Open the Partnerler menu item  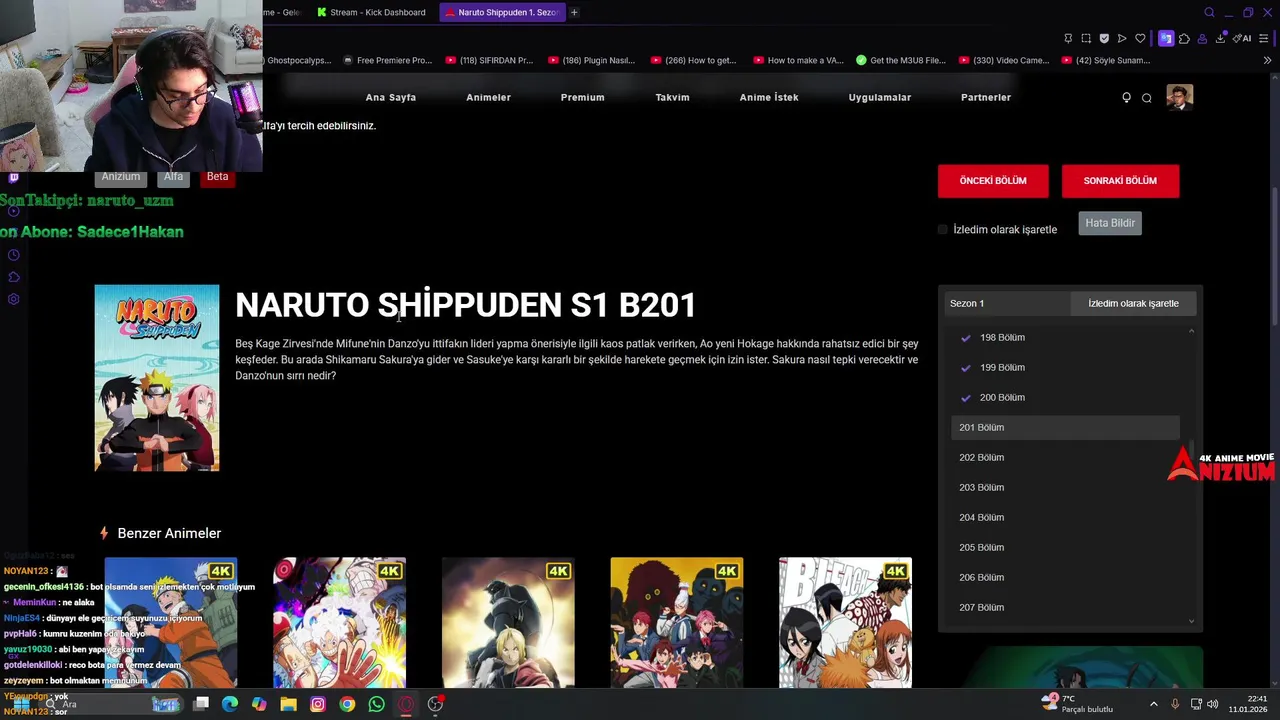tap(986, 97)
